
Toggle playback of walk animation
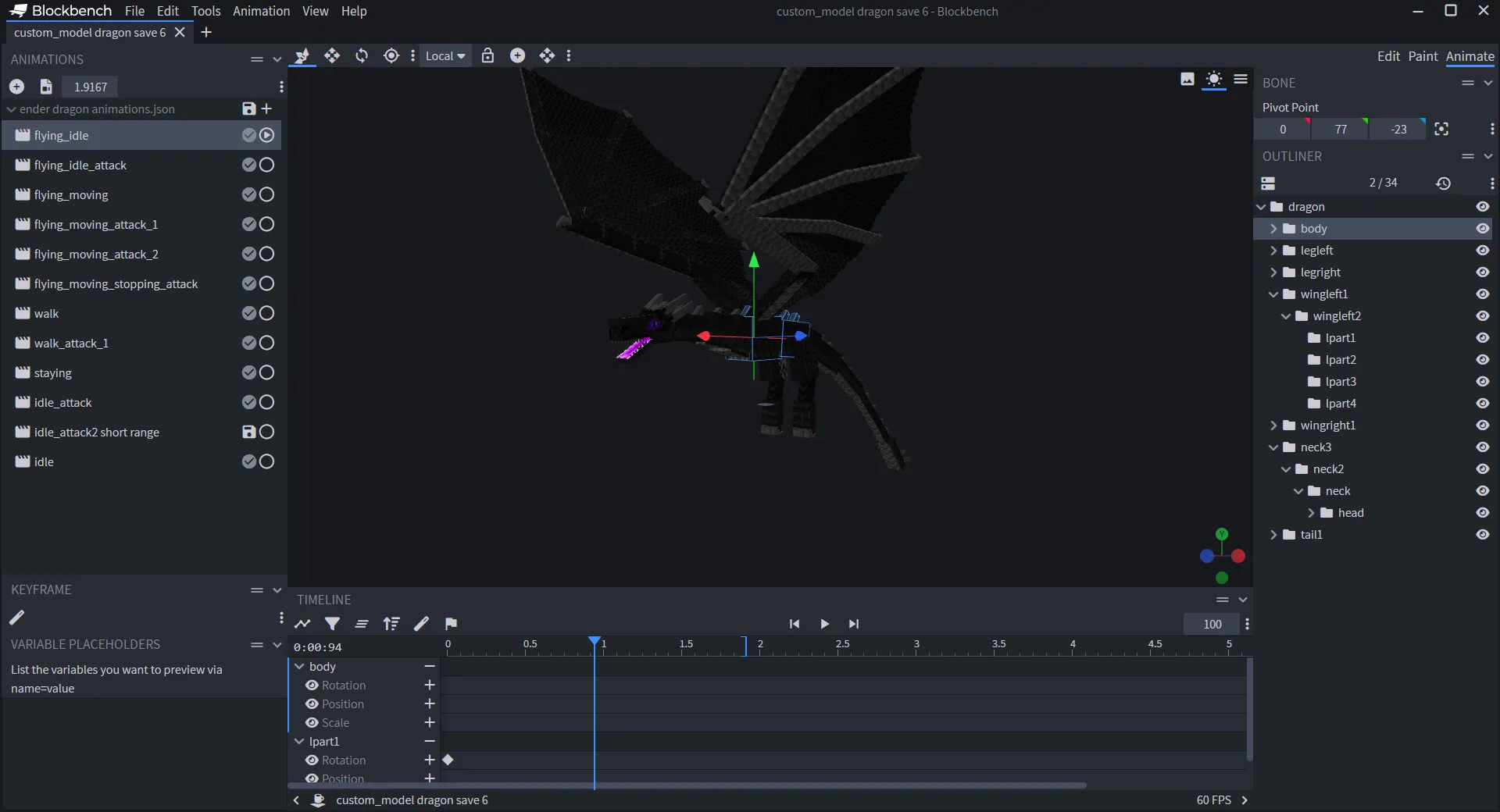tap(266, 313)
